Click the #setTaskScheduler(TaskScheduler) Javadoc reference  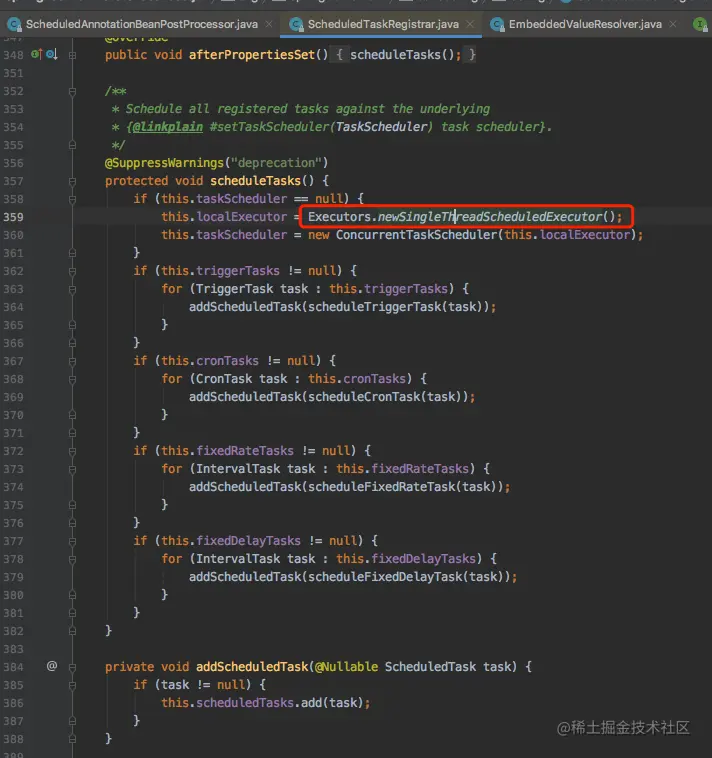click(x=321, y=127)
